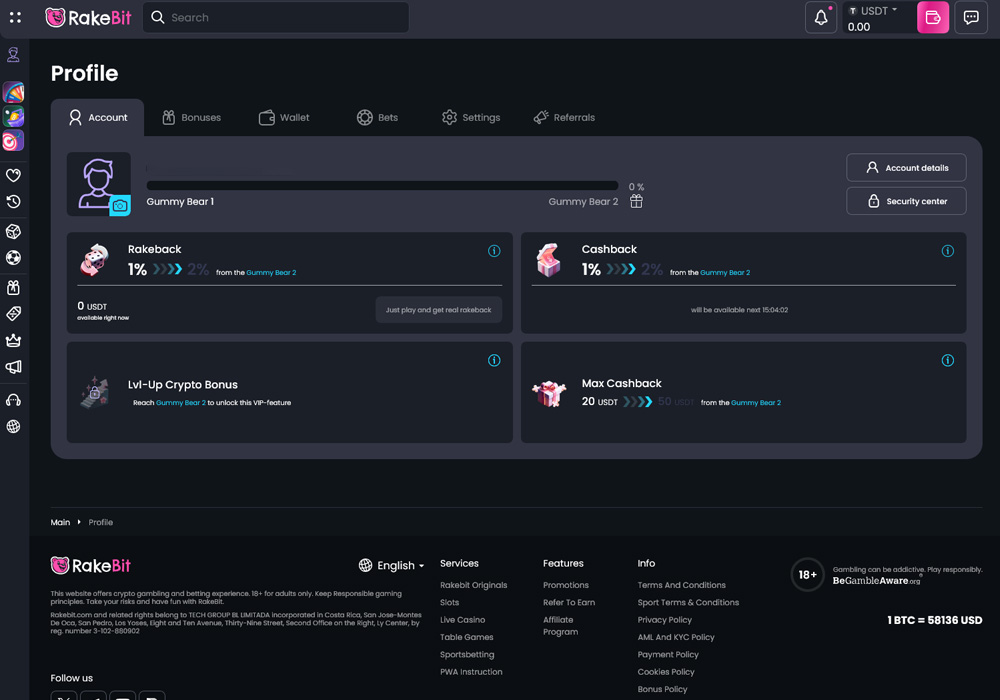
Task: Click the gift icon beside Gummy Bear 2
Action: [x=636, y=201]
